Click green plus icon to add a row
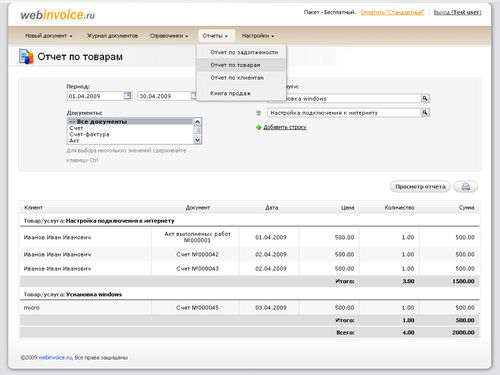This screenshot has height=375, width=500. point(258,127)
